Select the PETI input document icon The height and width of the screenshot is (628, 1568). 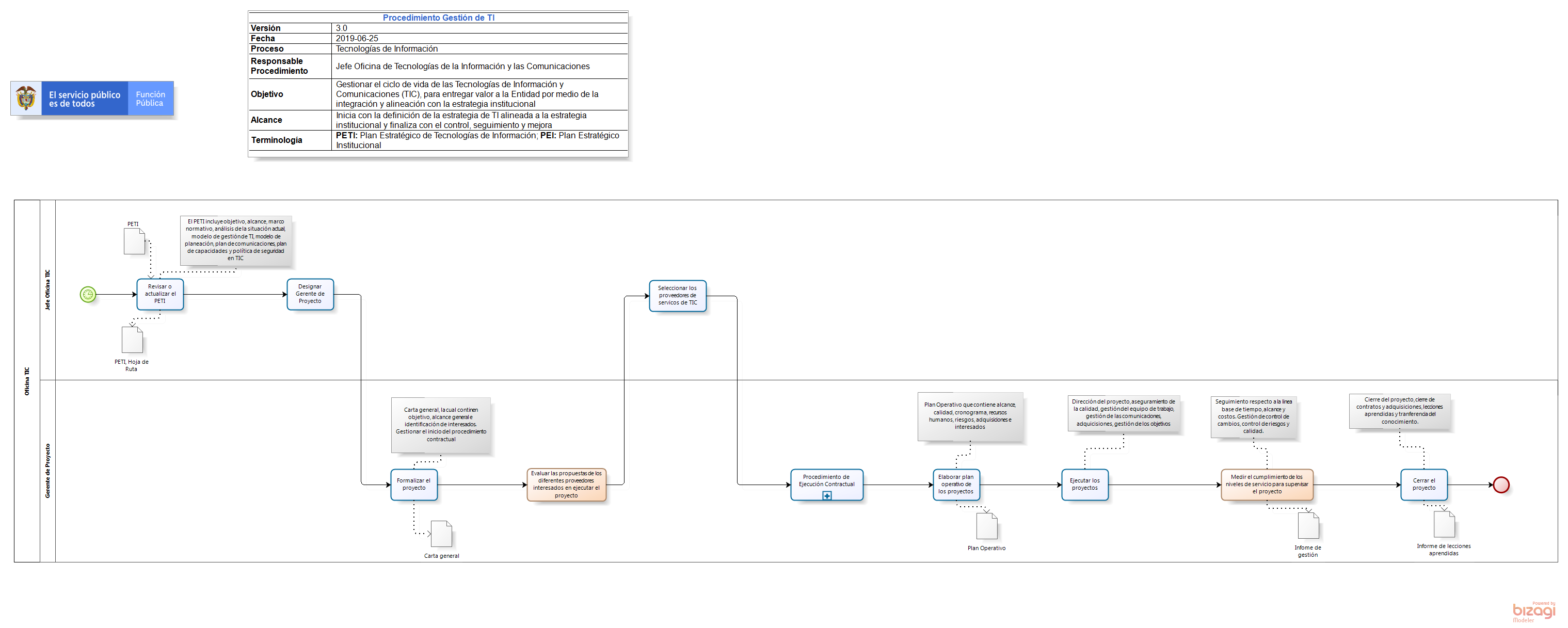click(134, 241)
